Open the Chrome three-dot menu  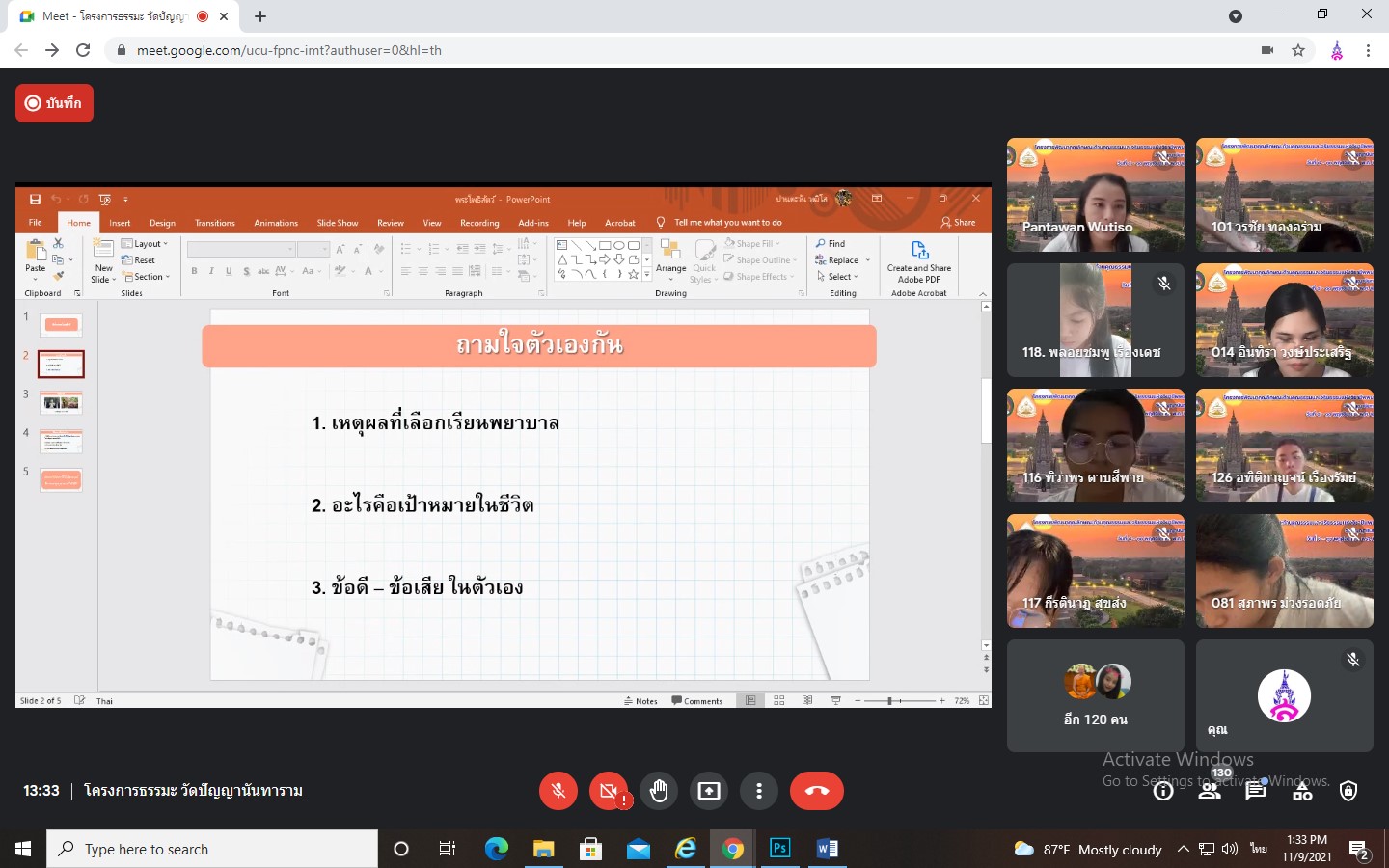pyautogui.click(x=1368, y=50)
